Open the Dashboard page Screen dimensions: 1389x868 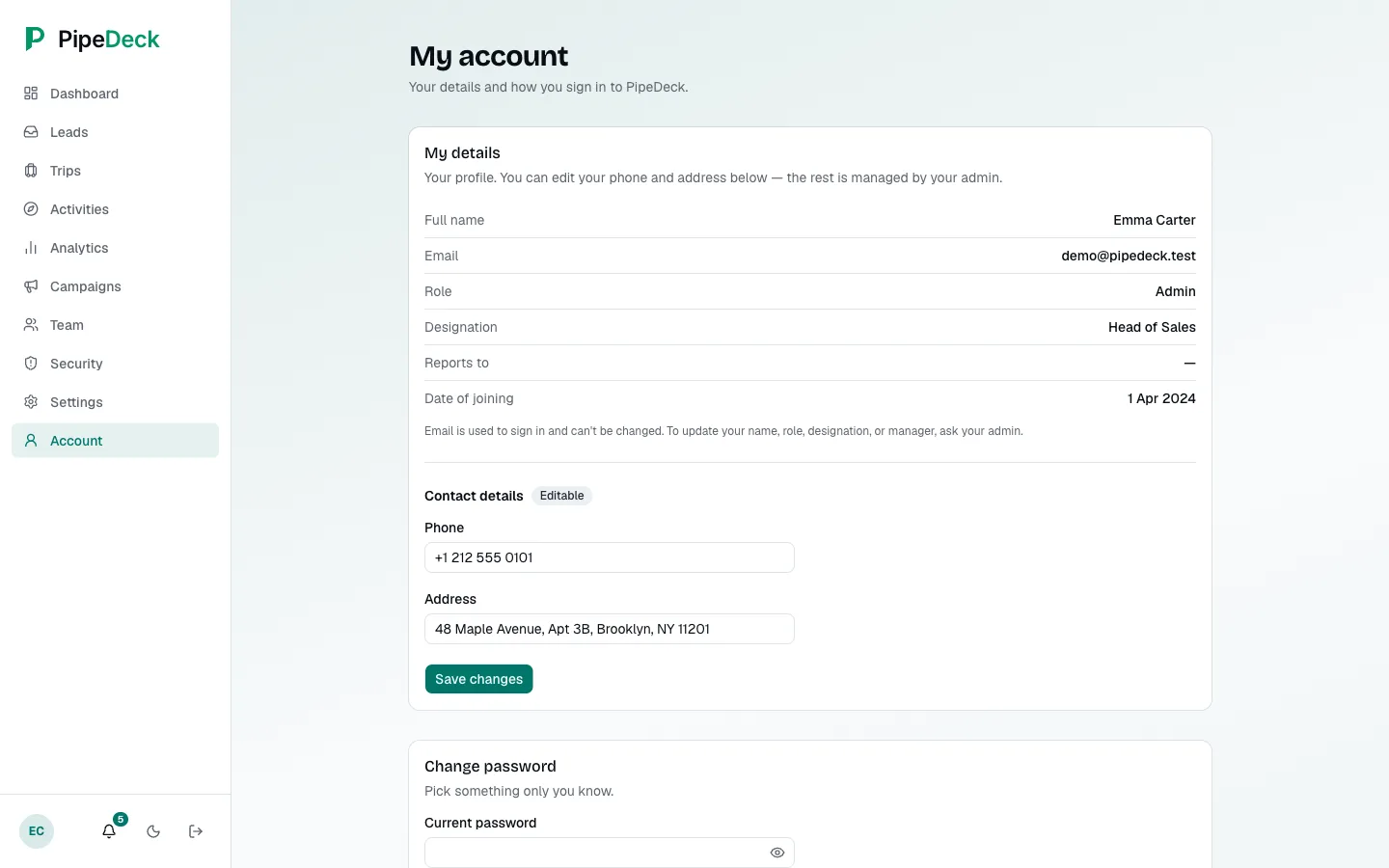click(x=115, y=94)
